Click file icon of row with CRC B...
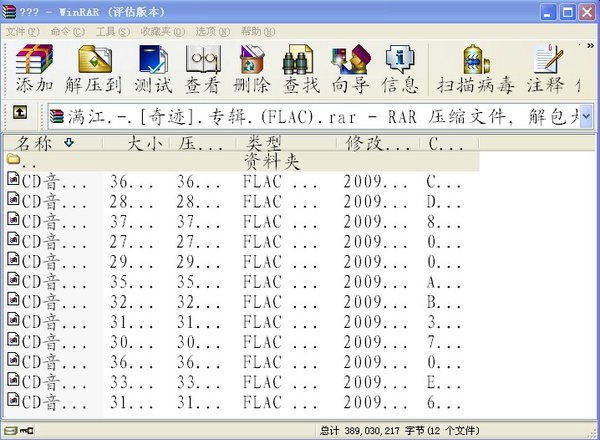Screen dimensions: 600x440 pyautogui.click(x=13, y=298)
